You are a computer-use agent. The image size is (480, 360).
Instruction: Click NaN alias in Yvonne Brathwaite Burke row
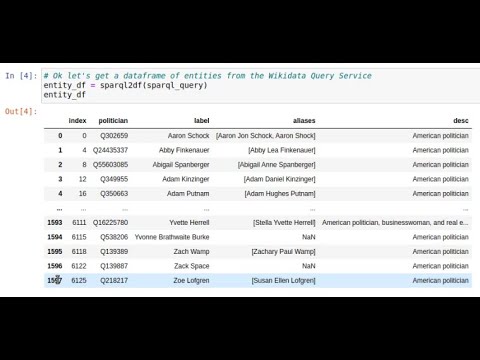click(308, 237)
